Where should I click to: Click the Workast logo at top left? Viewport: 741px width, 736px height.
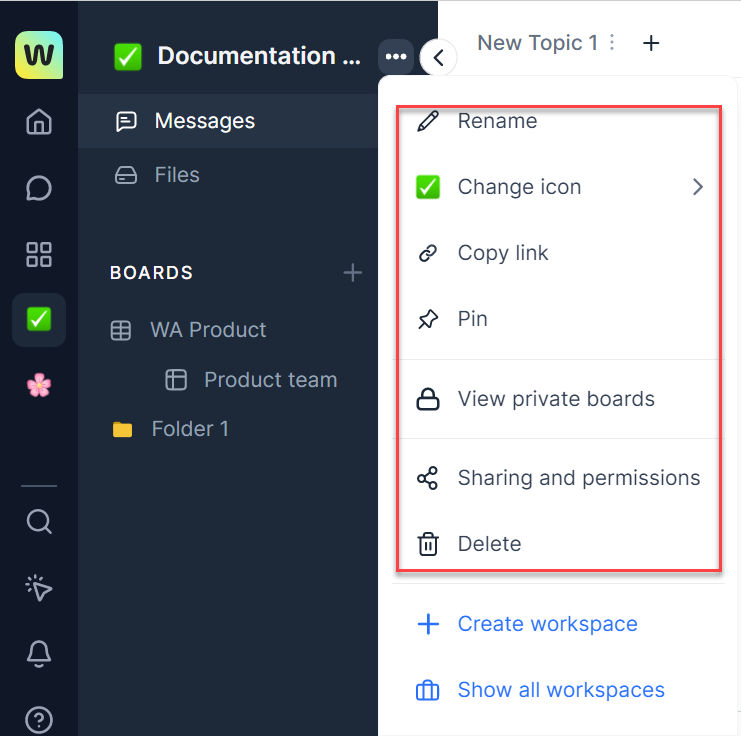pyautogui.click(x=39, y=55)
